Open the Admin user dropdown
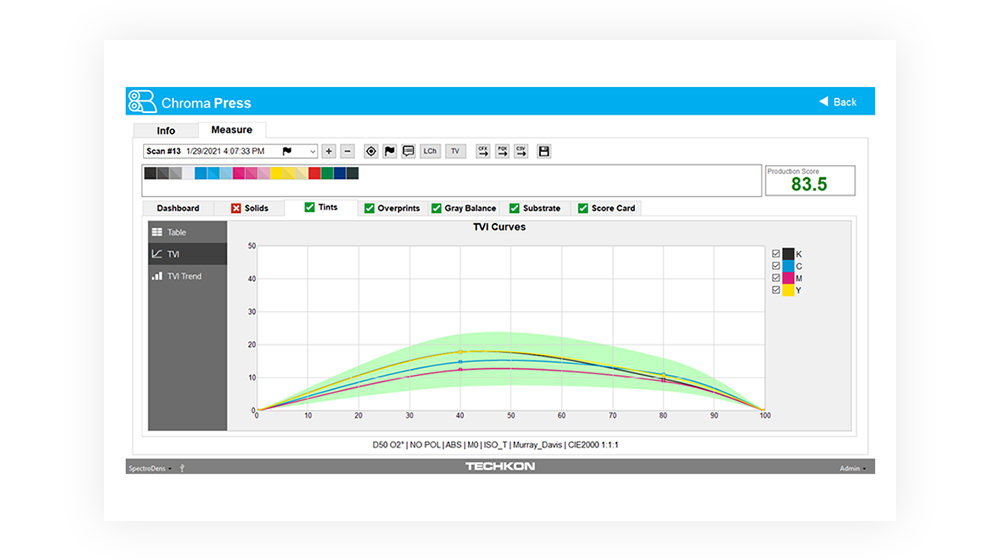 (851, 467)
